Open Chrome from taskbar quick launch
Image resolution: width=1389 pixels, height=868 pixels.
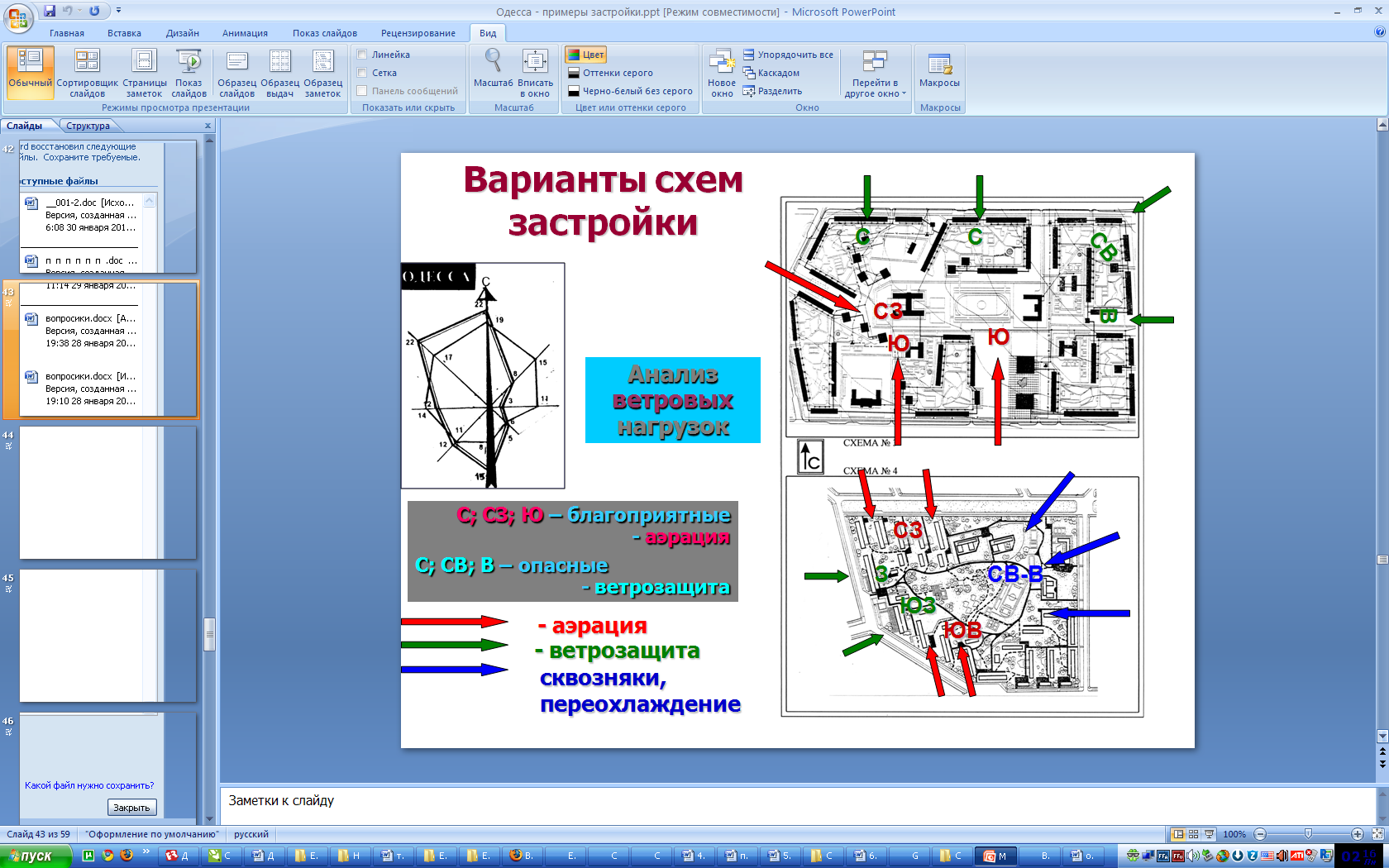pos(107,856)
